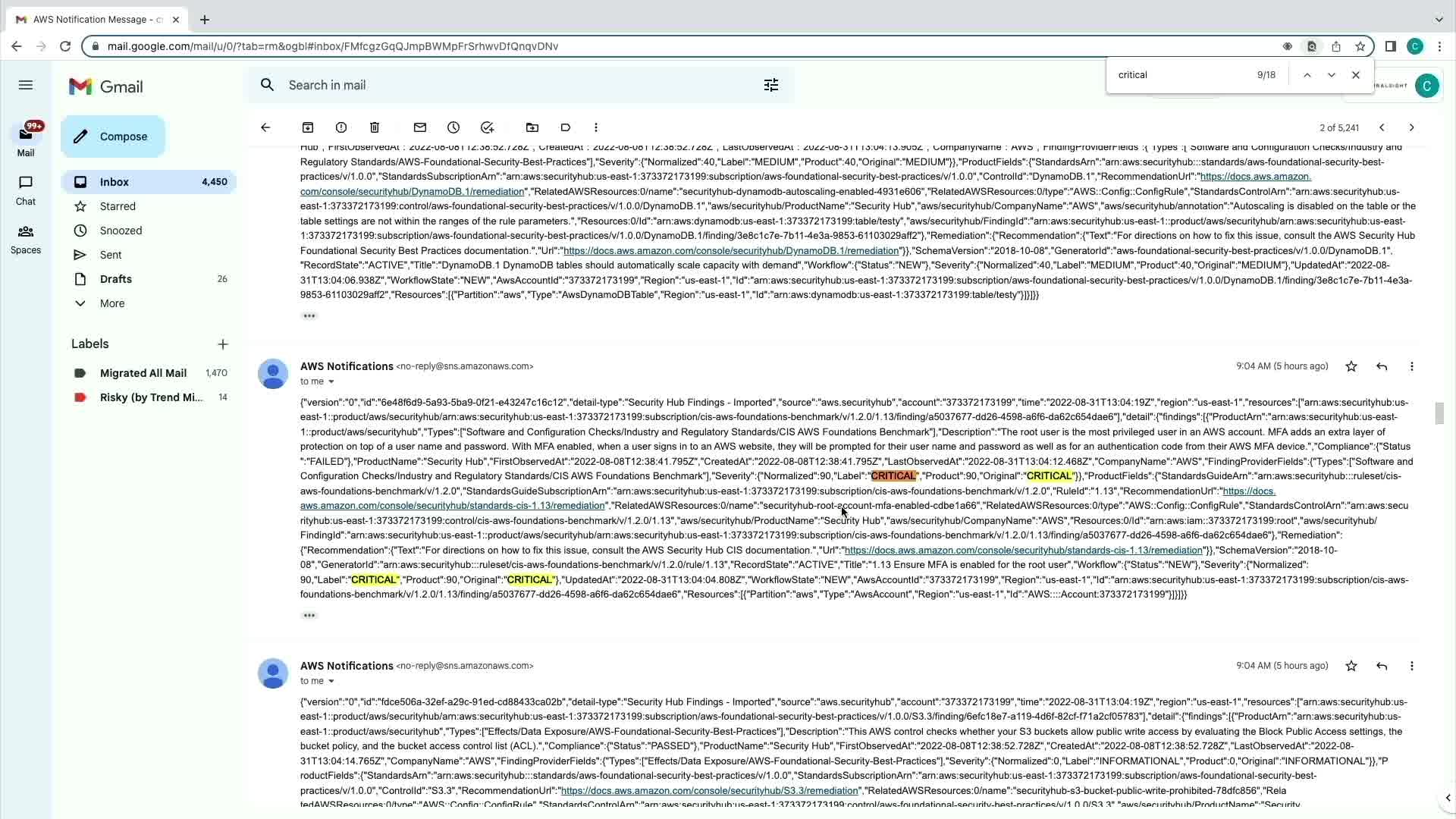
Task: Click the Compose button
Action: pos(112,136)
